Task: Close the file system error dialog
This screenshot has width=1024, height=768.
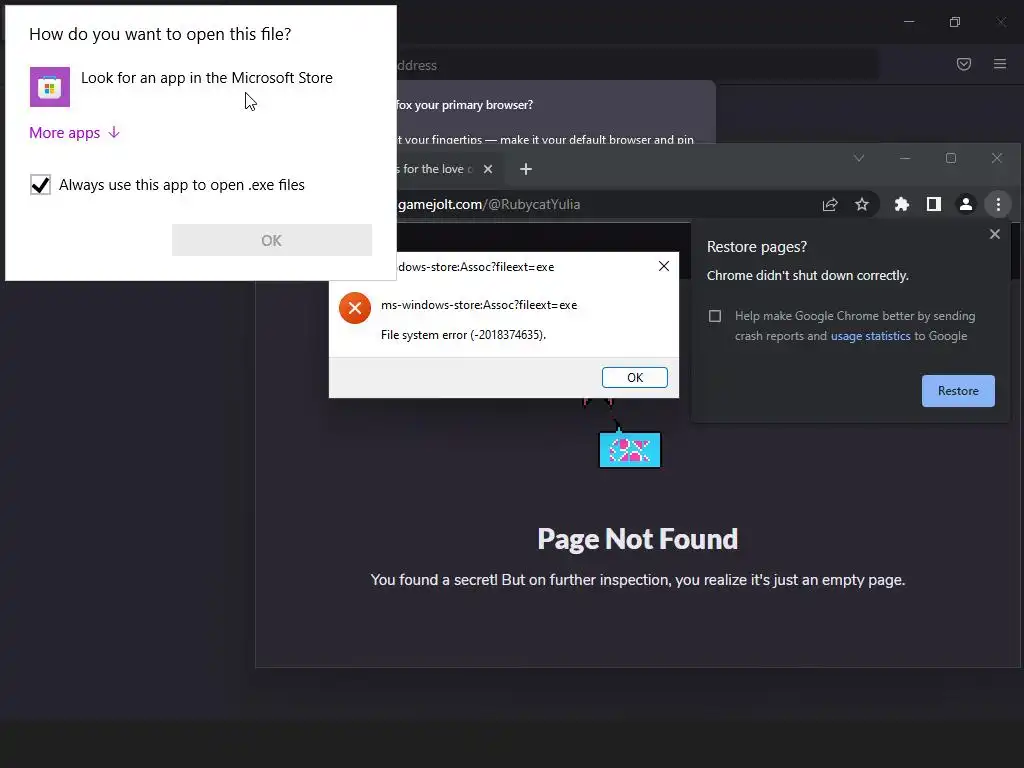Action: point(664,266)
